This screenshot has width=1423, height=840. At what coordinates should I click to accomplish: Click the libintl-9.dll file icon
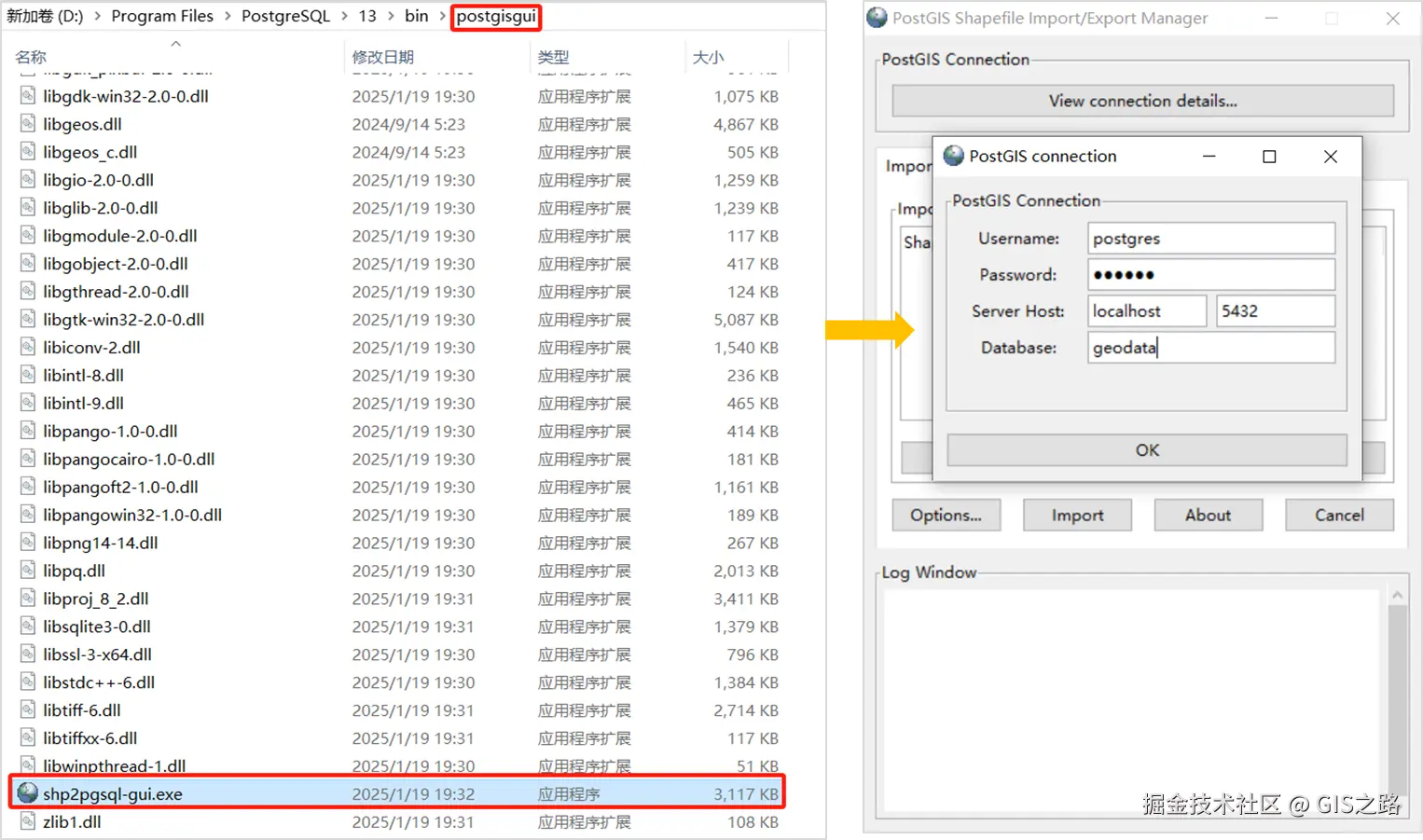28,403
